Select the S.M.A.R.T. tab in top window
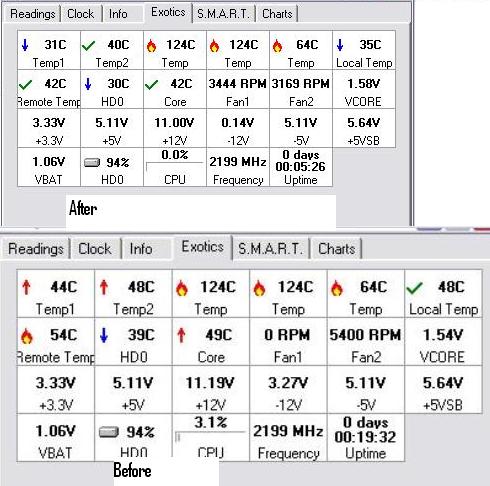Image resolution: width=490 pixels, height=486 pixels. click(x=223, y=14)
